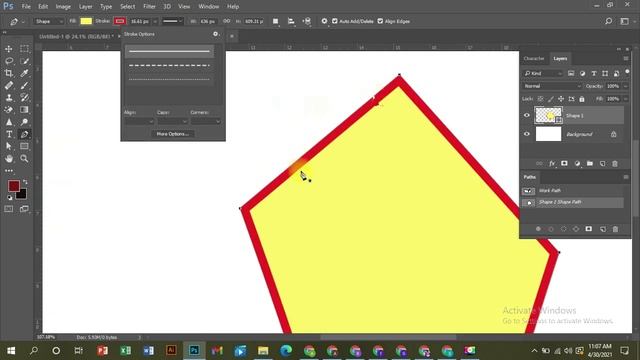Image resolution: width=640 pixels, height=360 pixels.
Task: Toggle lock transparent pixels icon
Action: click(x=540, y=99)
